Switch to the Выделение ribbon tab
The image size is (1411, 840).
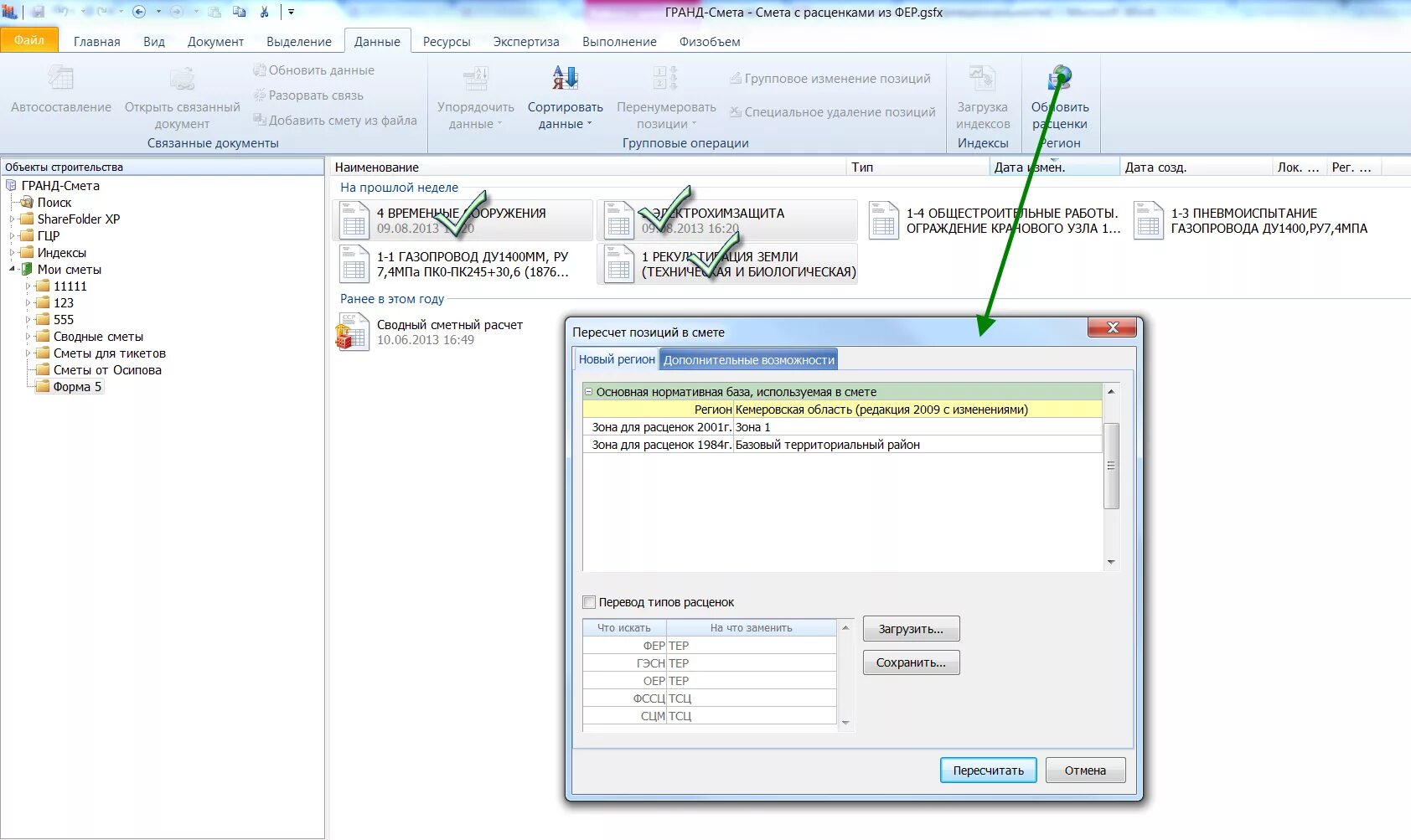pos(299,42)
